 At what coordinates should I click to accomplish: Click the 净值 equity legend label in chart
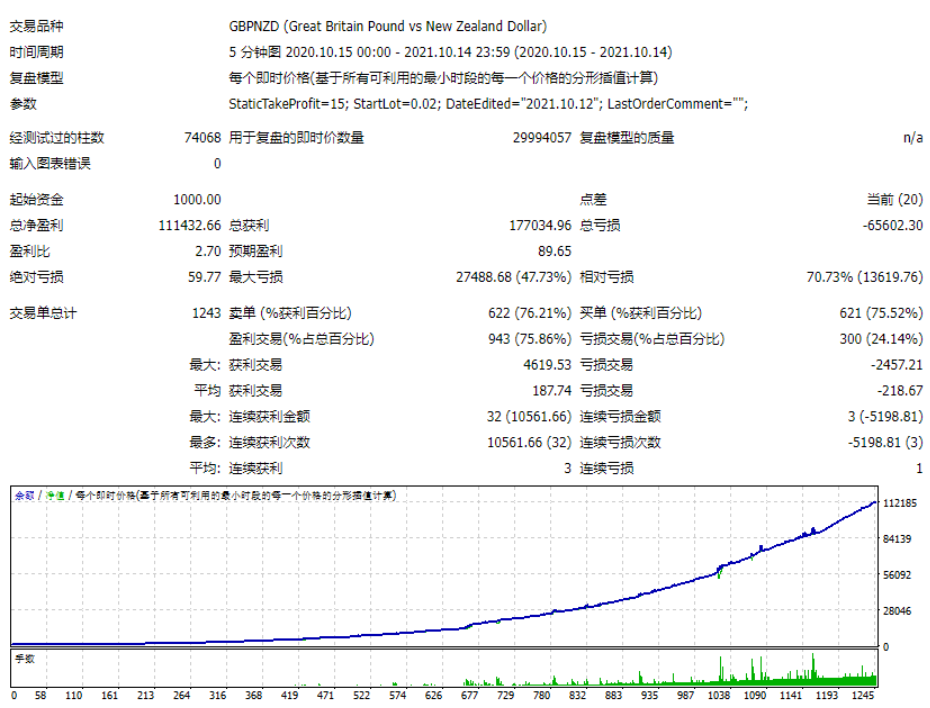(55, 496)
